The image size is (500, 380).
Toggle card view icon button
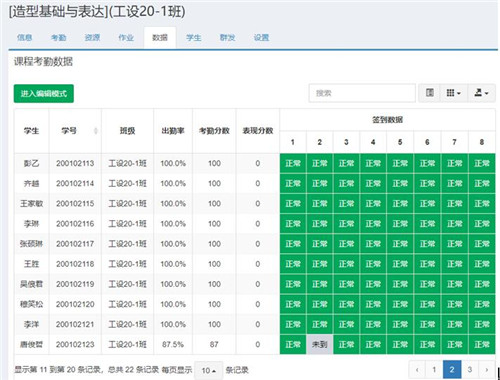click(x=430, y=93)
